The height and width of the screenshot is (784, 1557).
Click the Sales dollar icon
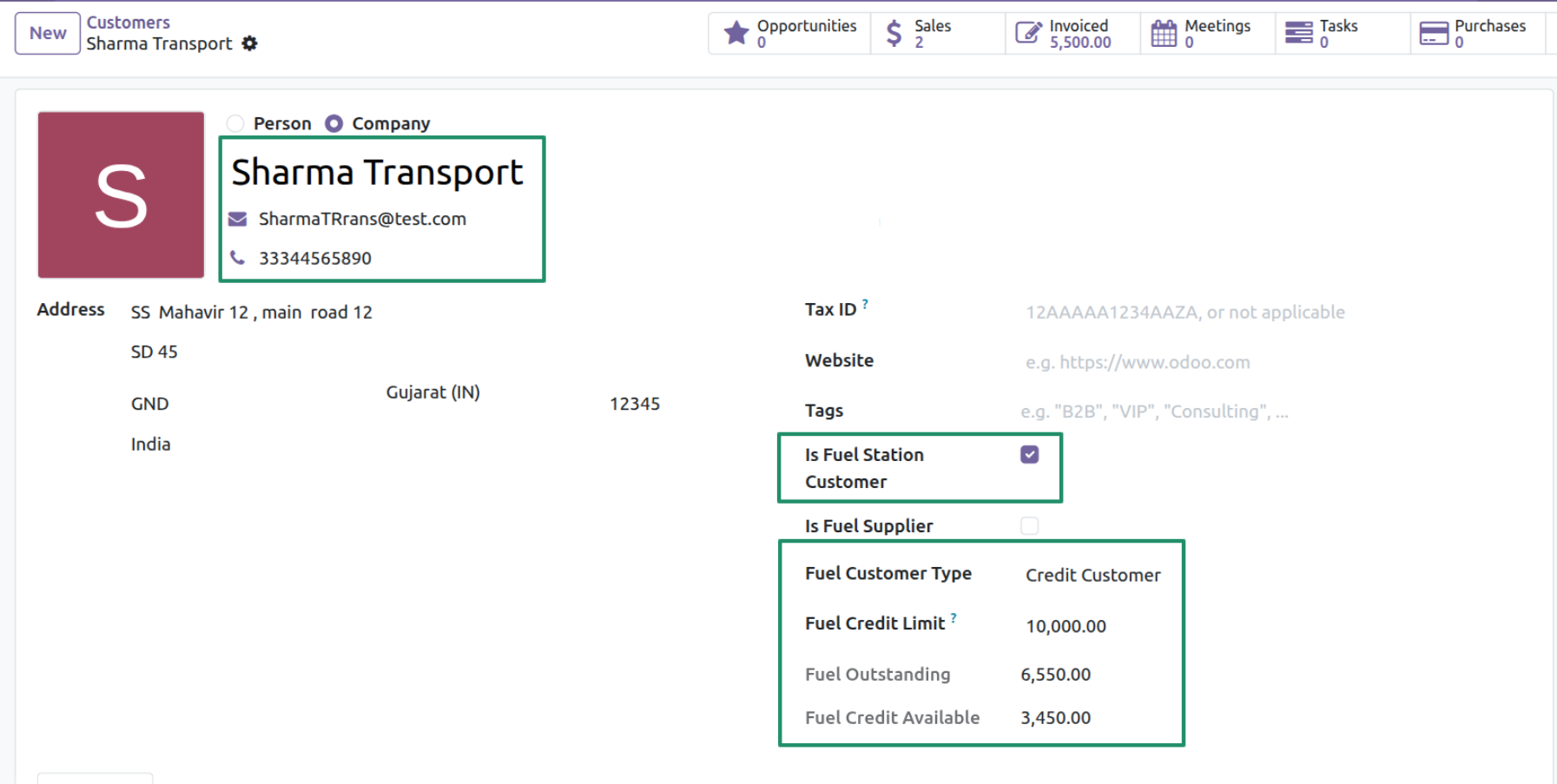tap(894, 33)
